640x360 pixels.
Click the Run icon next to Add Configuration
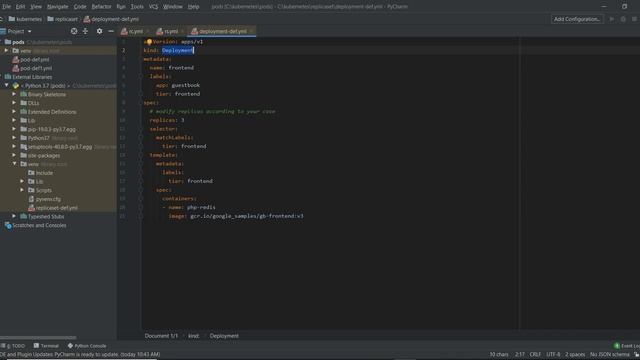coord(611,19)
